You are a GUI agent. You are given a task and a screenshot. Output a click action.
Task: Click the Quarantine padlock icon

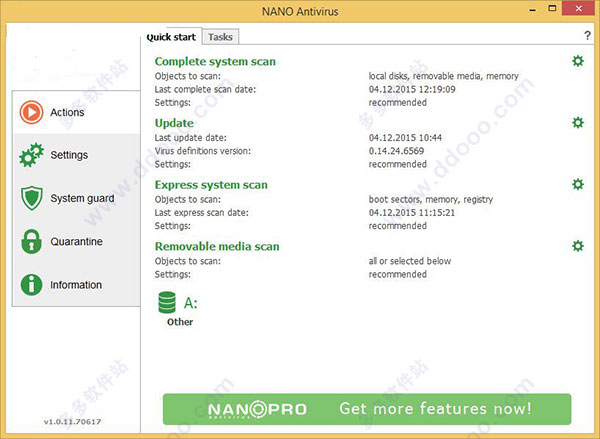[31, 242]
